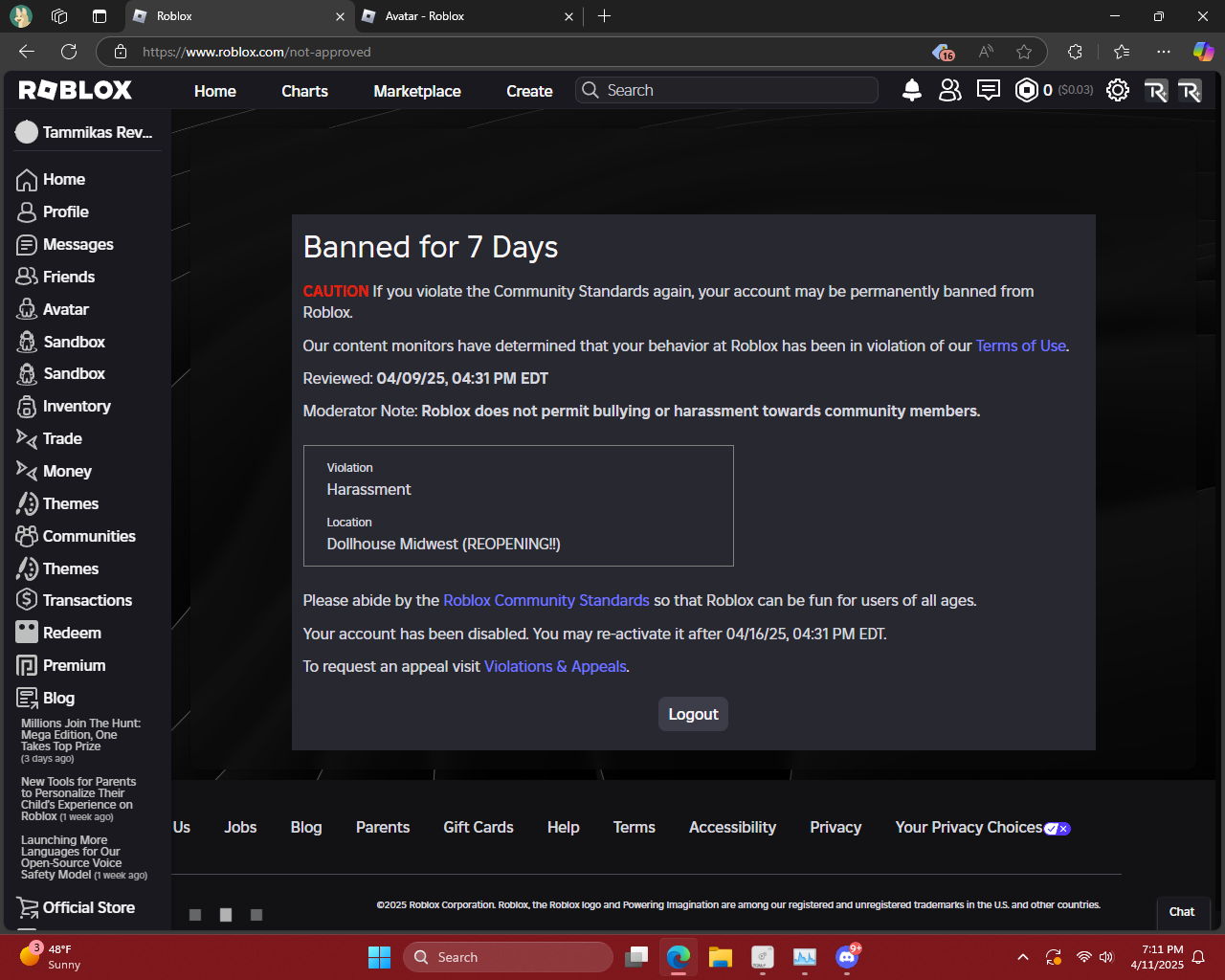The width and height of the screenshot is (1225, 980).
Task: Click the Roblox logo in the header
Action: click(x=76, y=90)
